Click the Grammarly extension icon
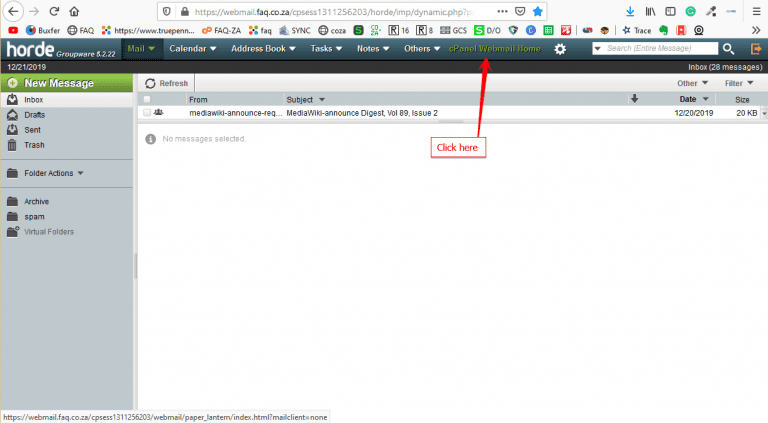The width and height of the screenshot is (768, 423). pyautogui.click(x=691, y=11)
